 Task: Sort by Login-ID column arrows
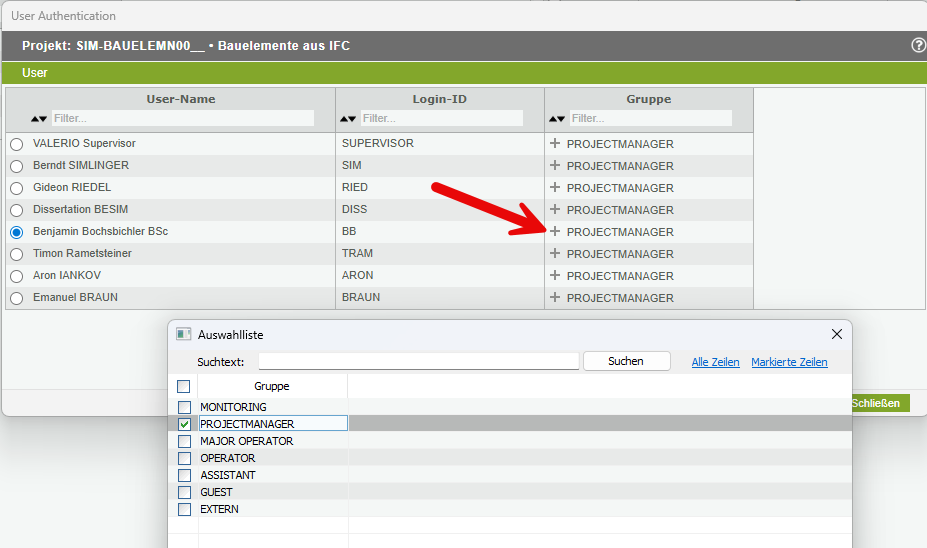tap(348, 119)
